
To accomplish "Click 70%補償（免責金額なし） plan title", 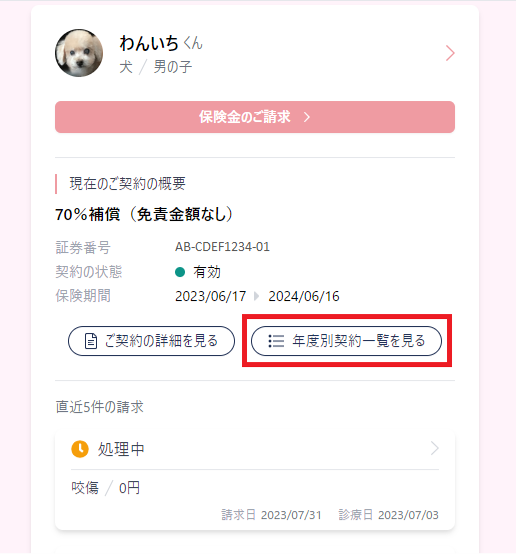I will click(144, 214).
